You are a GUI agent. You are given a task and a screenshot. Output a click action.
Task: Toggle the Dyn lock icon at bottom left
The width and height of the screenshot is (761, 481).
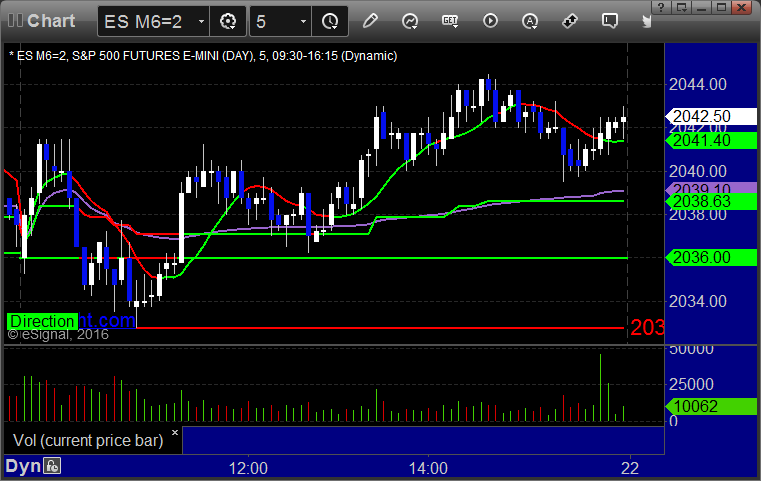pyautogui.click(x=52, y=466)
